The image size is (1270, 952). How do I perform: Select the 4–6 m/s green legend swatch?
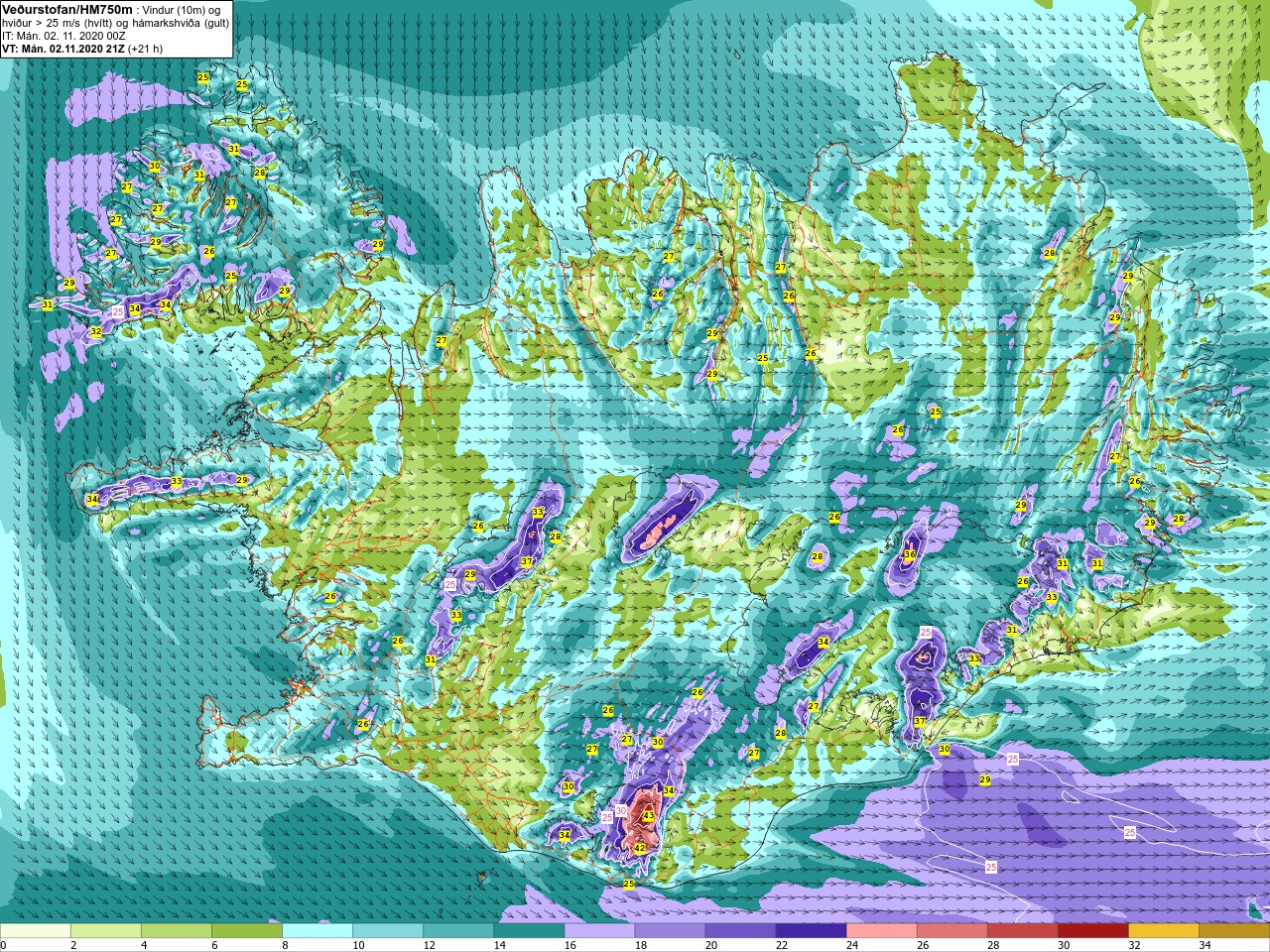[177, 931]
